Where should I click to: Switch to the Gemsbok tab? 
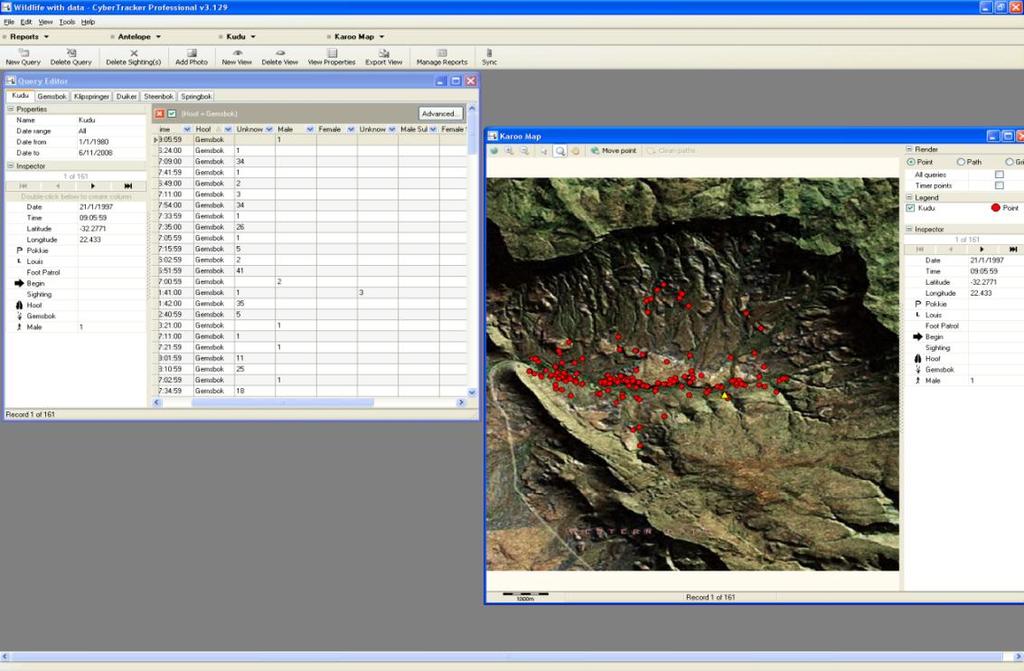coord(52,97)
